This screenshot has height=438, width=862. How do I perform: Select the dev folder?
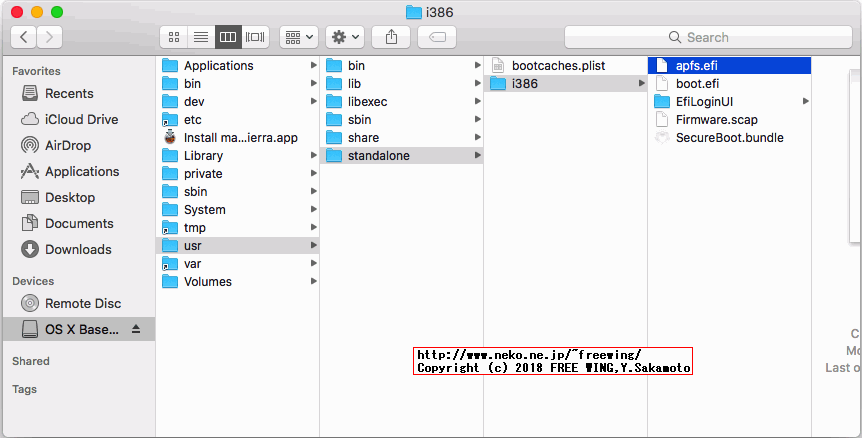237,102
